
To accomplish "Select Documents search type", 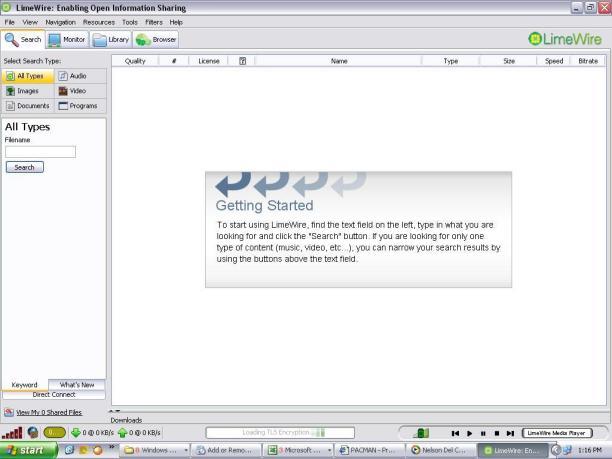I will click(x=28, y=106).
